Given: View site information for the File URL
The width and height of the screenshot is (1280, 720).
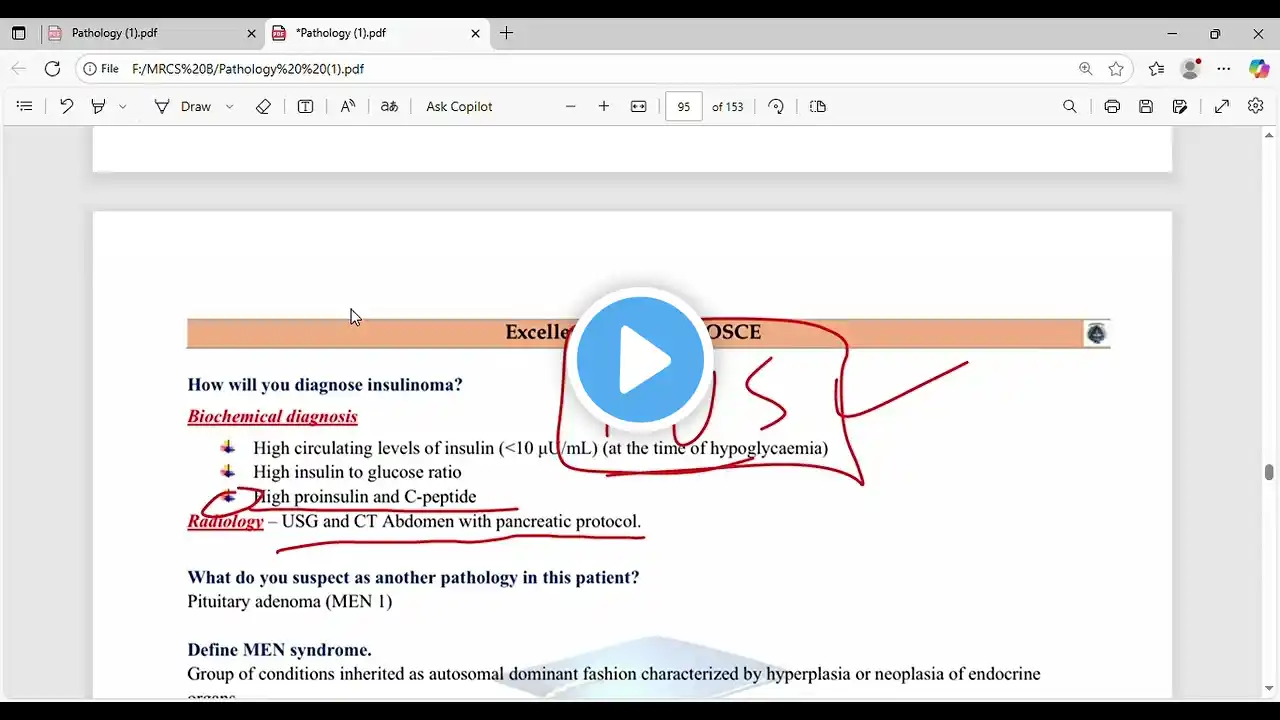Looking at the screenshot, I should 101,69.
